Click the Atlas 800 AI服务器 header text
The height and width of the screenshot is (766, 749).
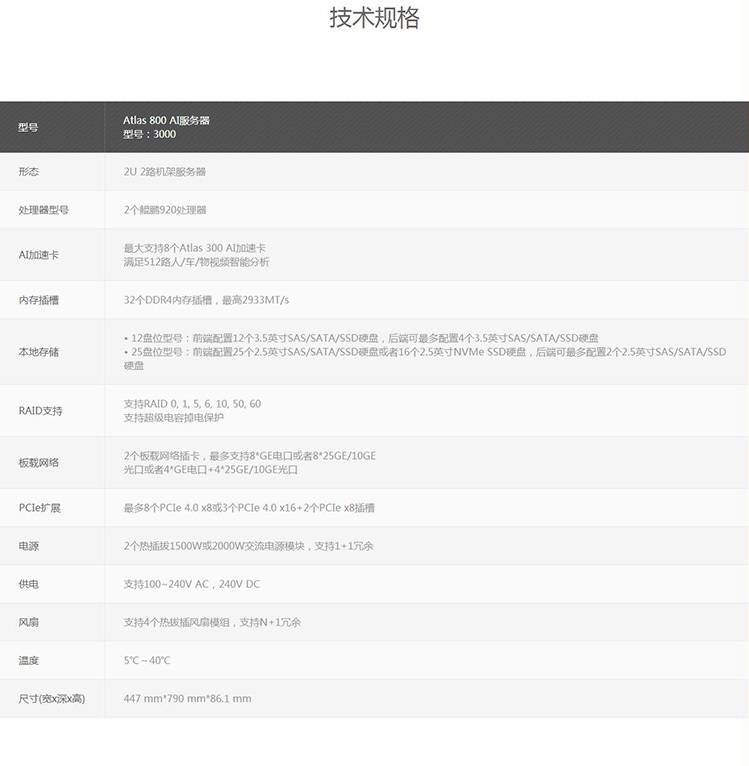pos(166,120)
